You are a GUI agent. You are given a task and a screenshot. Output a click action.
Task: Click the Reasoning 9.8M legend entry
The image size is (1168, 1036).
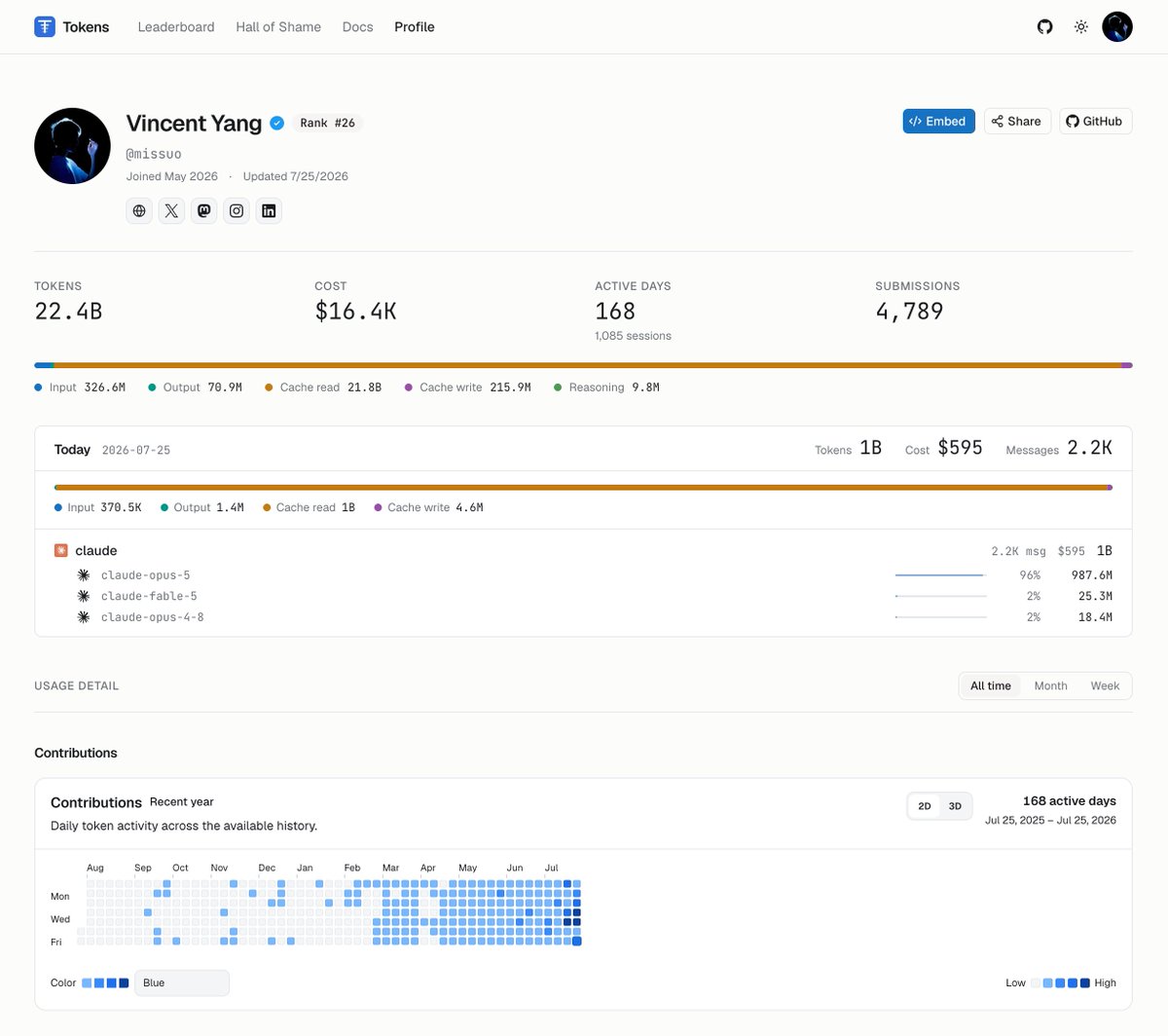click(606, 388)
